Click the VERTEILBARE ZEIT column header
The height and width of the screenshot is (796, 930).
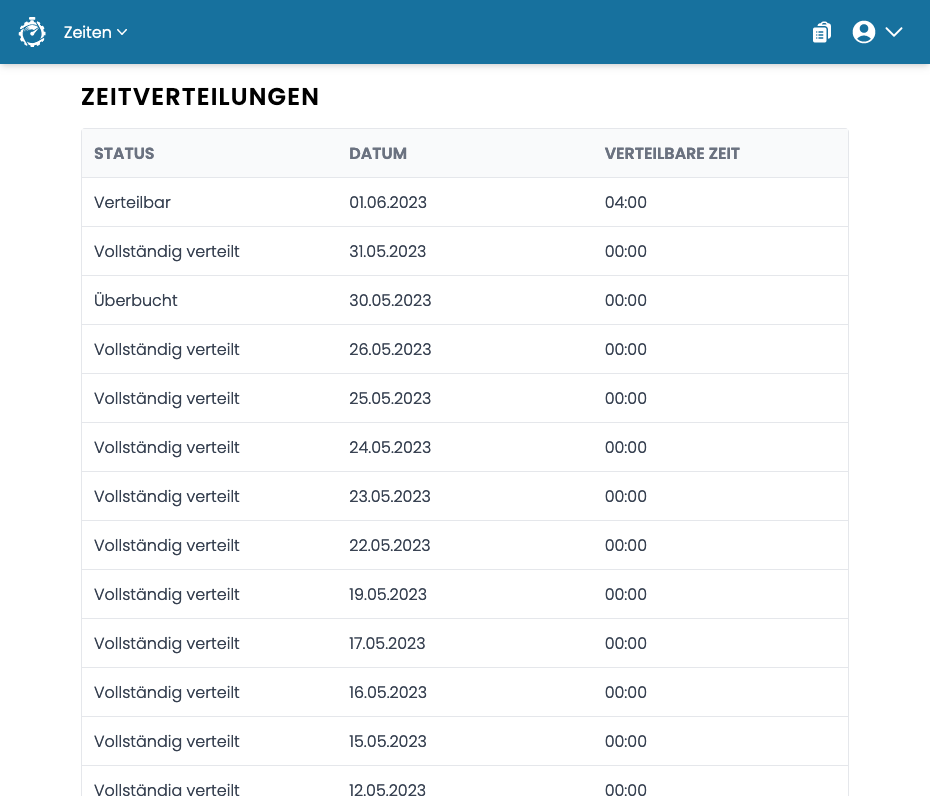672,154
